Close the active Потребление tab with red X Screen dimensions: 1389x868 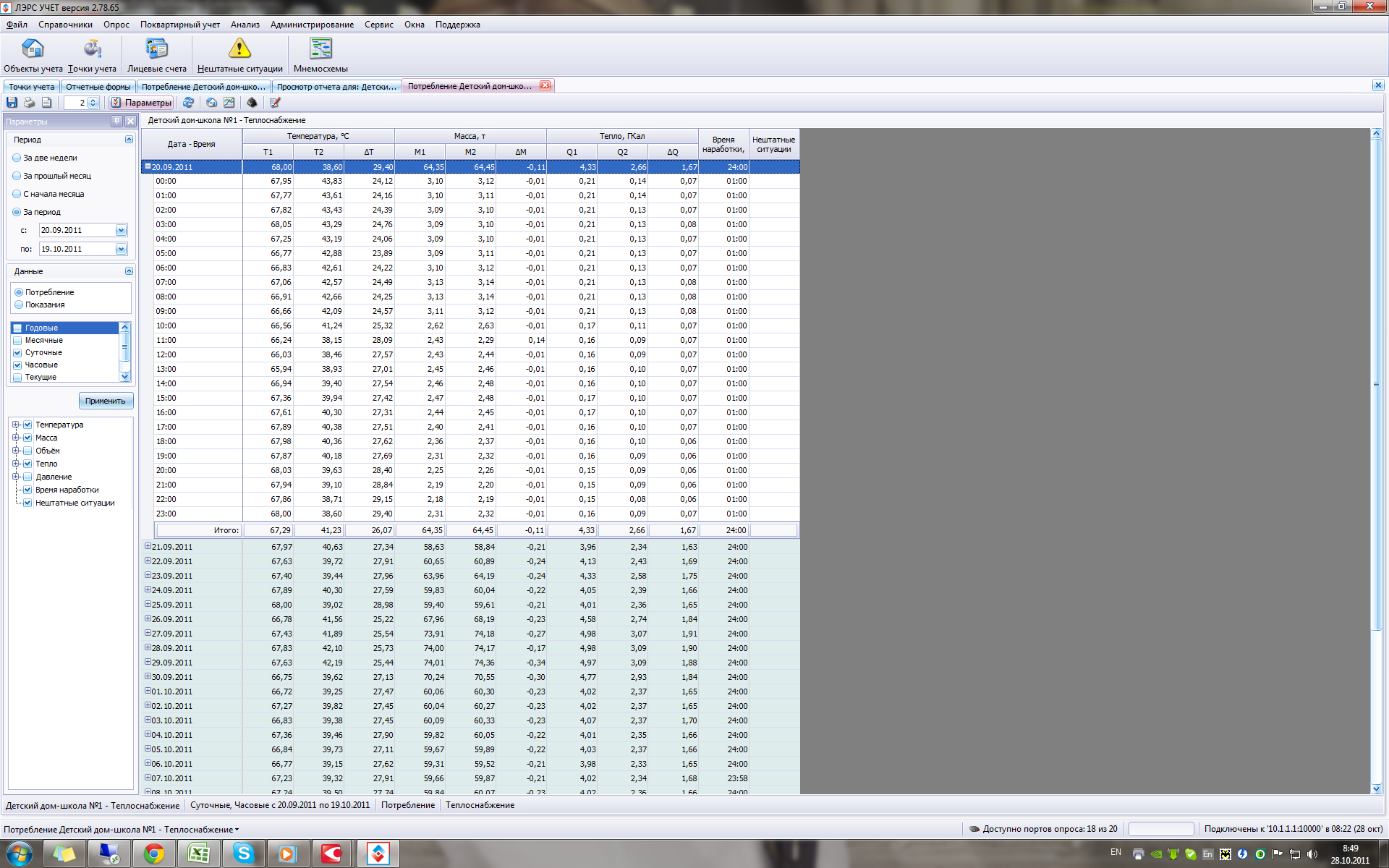click(x=545, y=85)
